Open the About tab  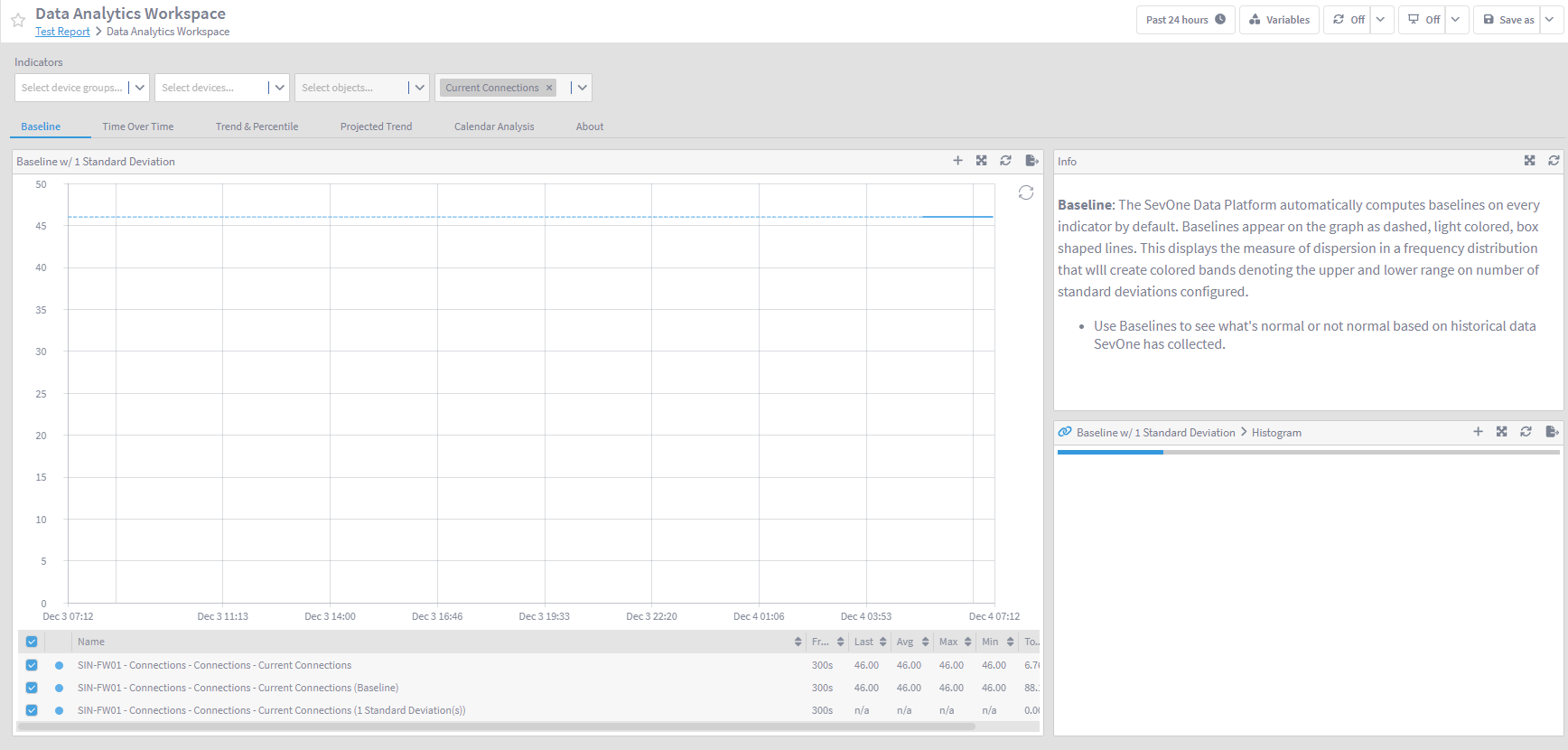click(x=590, y=127)
